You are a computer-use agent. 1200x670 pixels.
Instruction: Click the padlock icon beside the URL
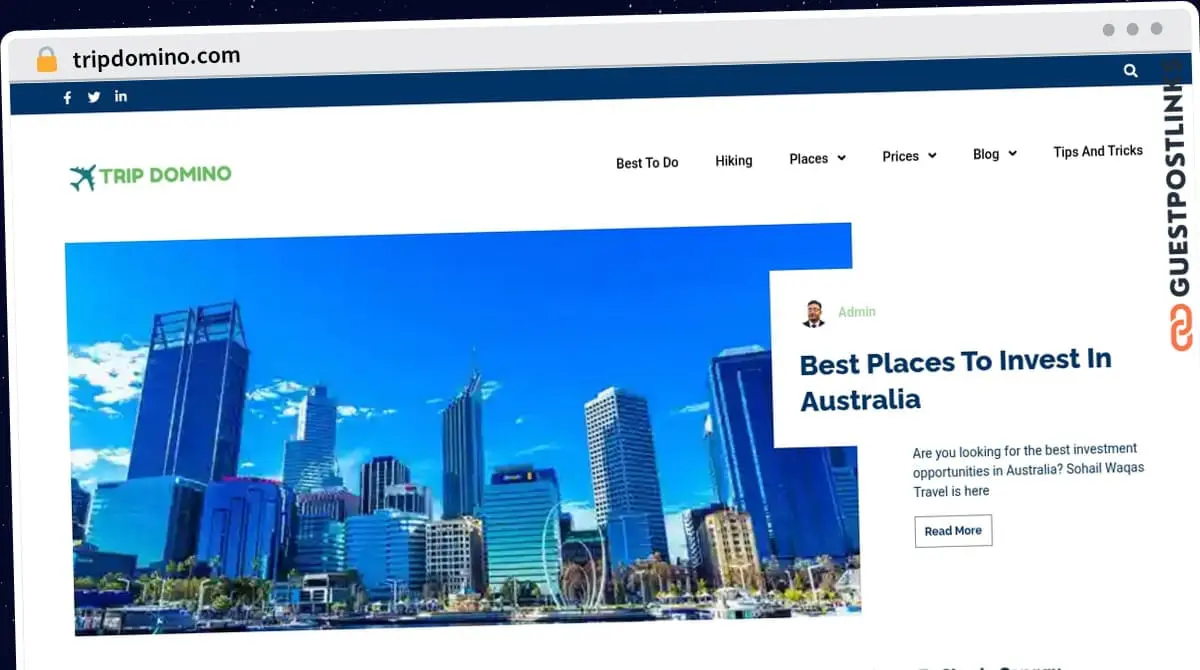click(47, 60)
